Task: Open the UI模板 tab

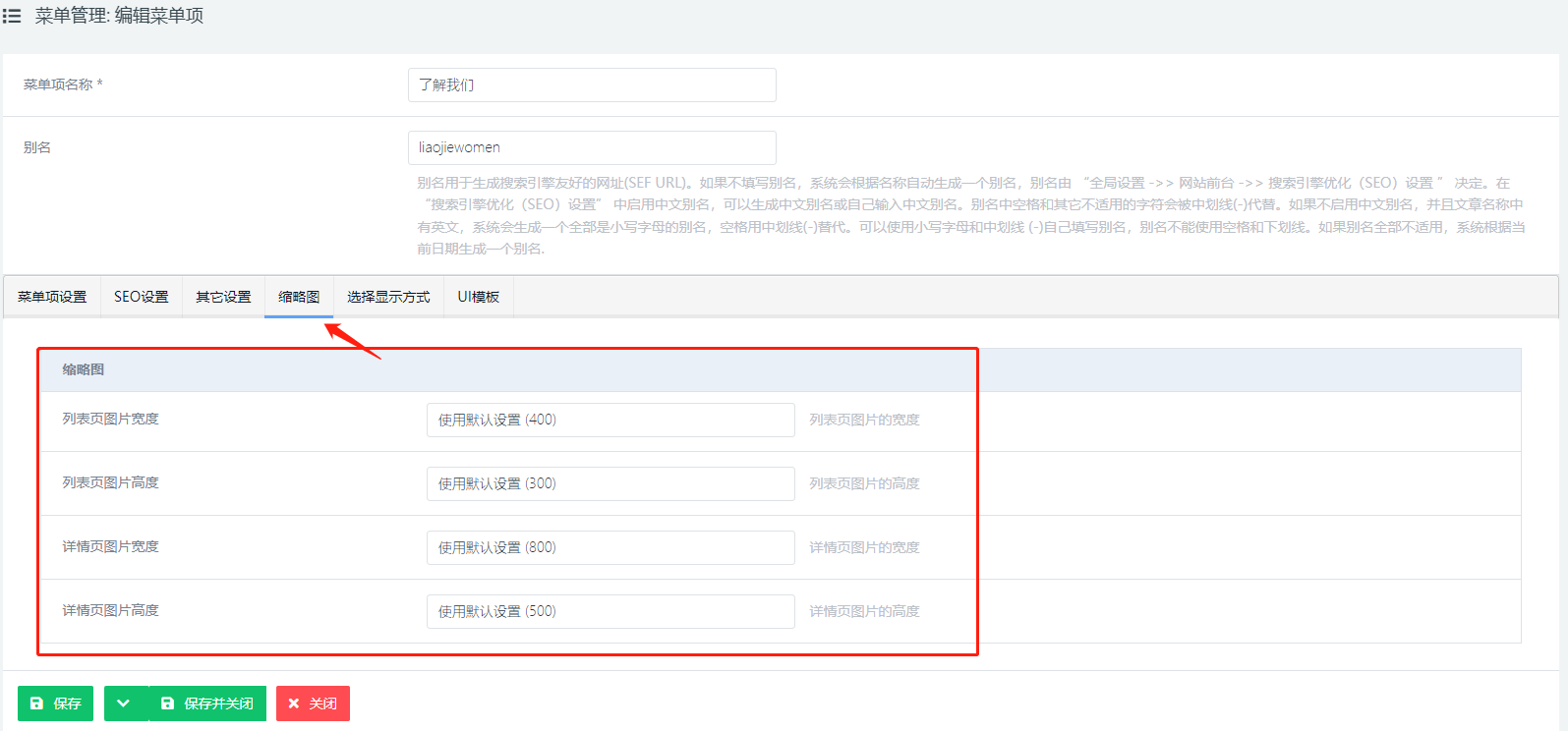Action: 479,297
